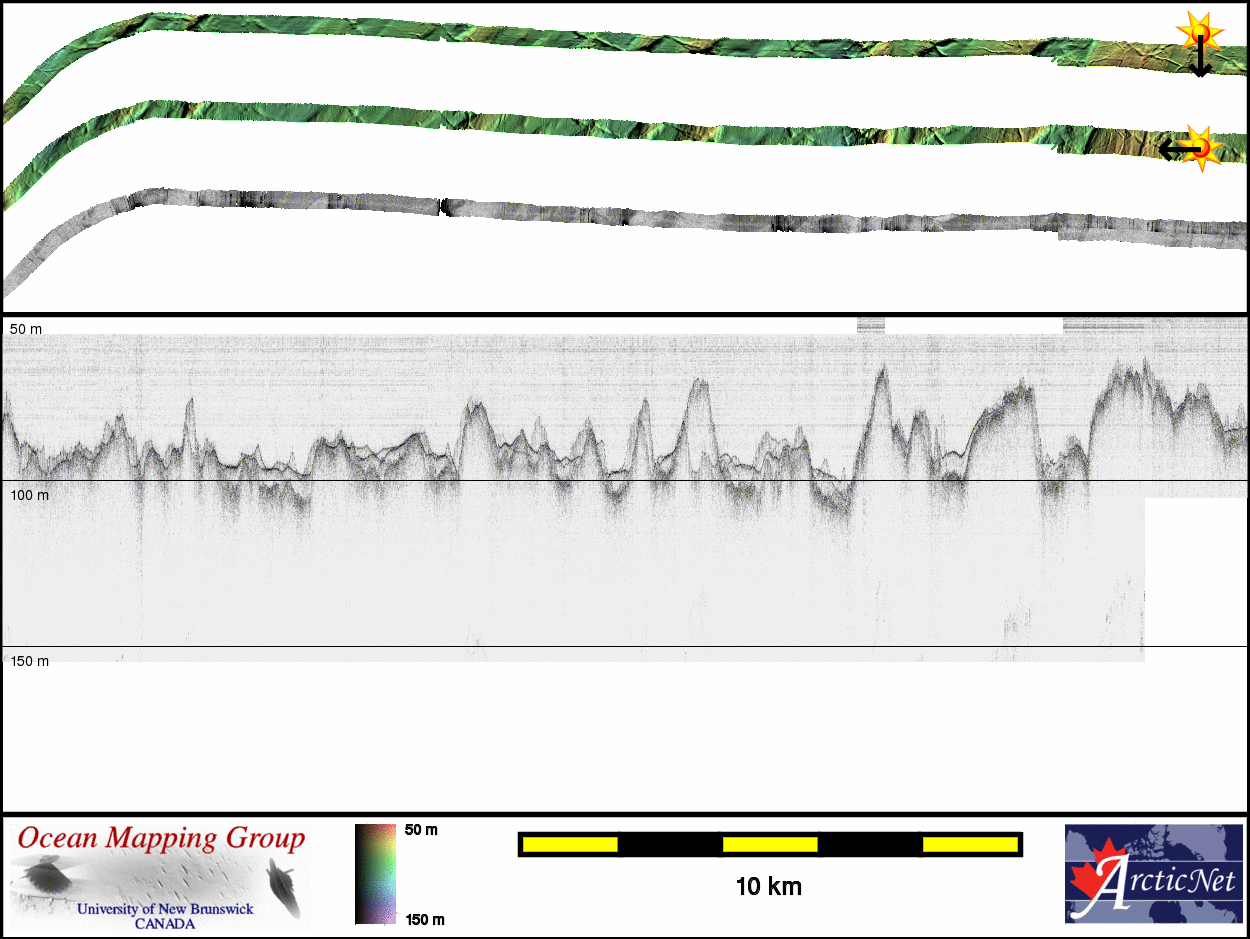Click the leftmost yellow scale bar segment
This screenshot has height=939, width=1250.
point(570,845)
